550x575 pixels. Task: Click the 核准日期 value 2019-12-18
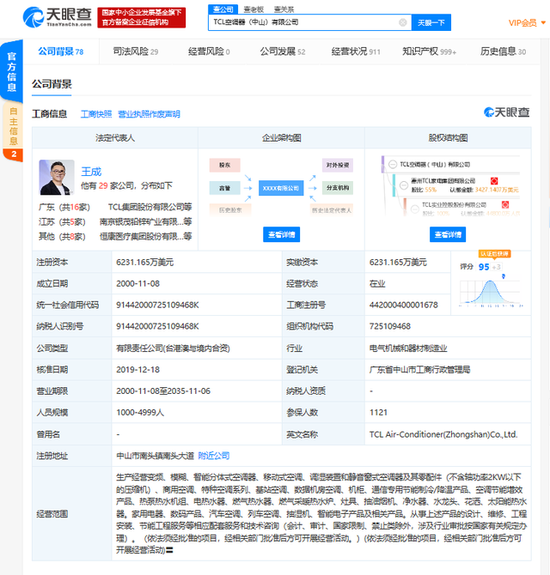click(138, 370)
